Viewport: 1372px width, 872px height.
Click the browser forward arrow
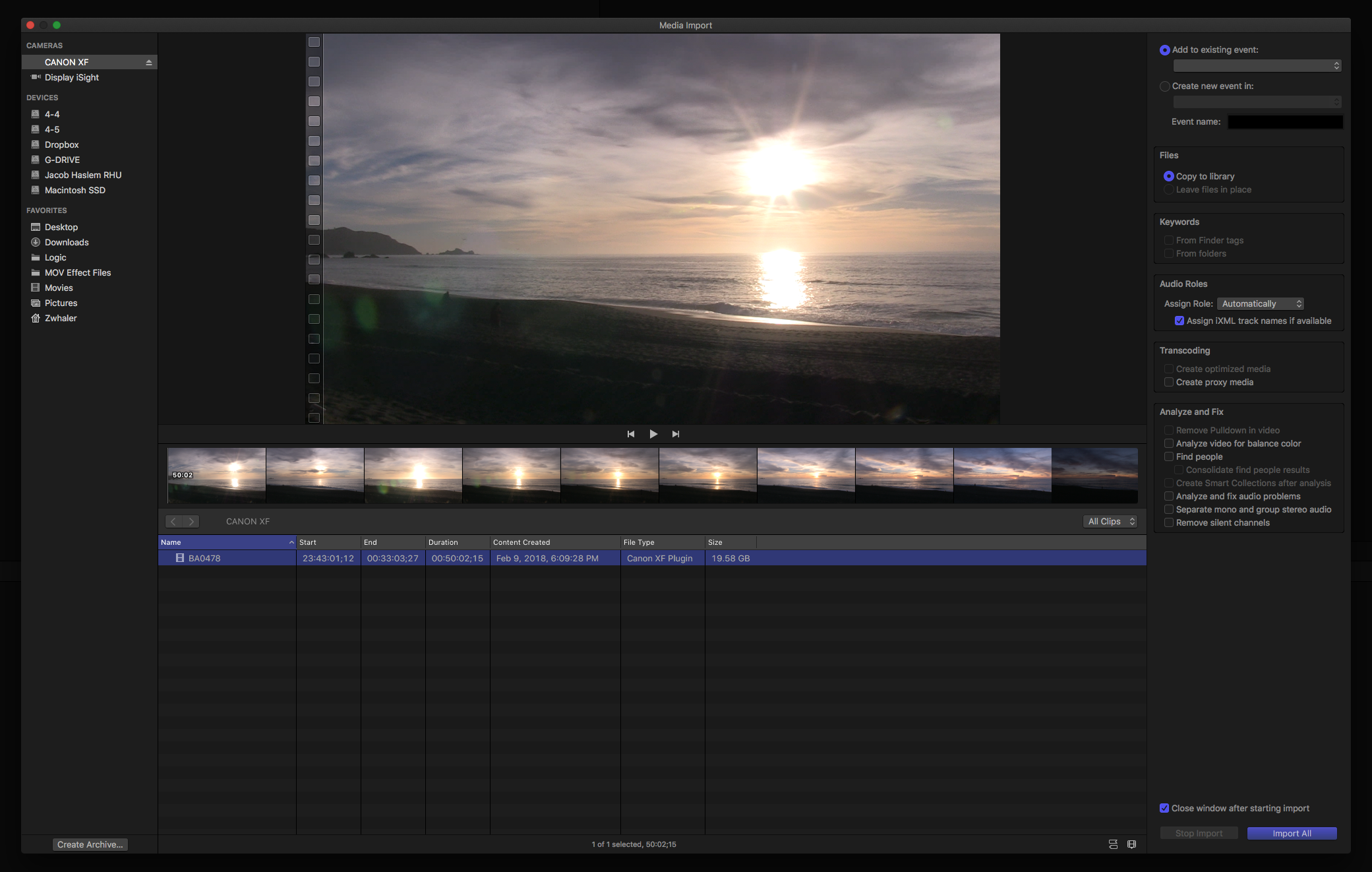tap(191, 522)
